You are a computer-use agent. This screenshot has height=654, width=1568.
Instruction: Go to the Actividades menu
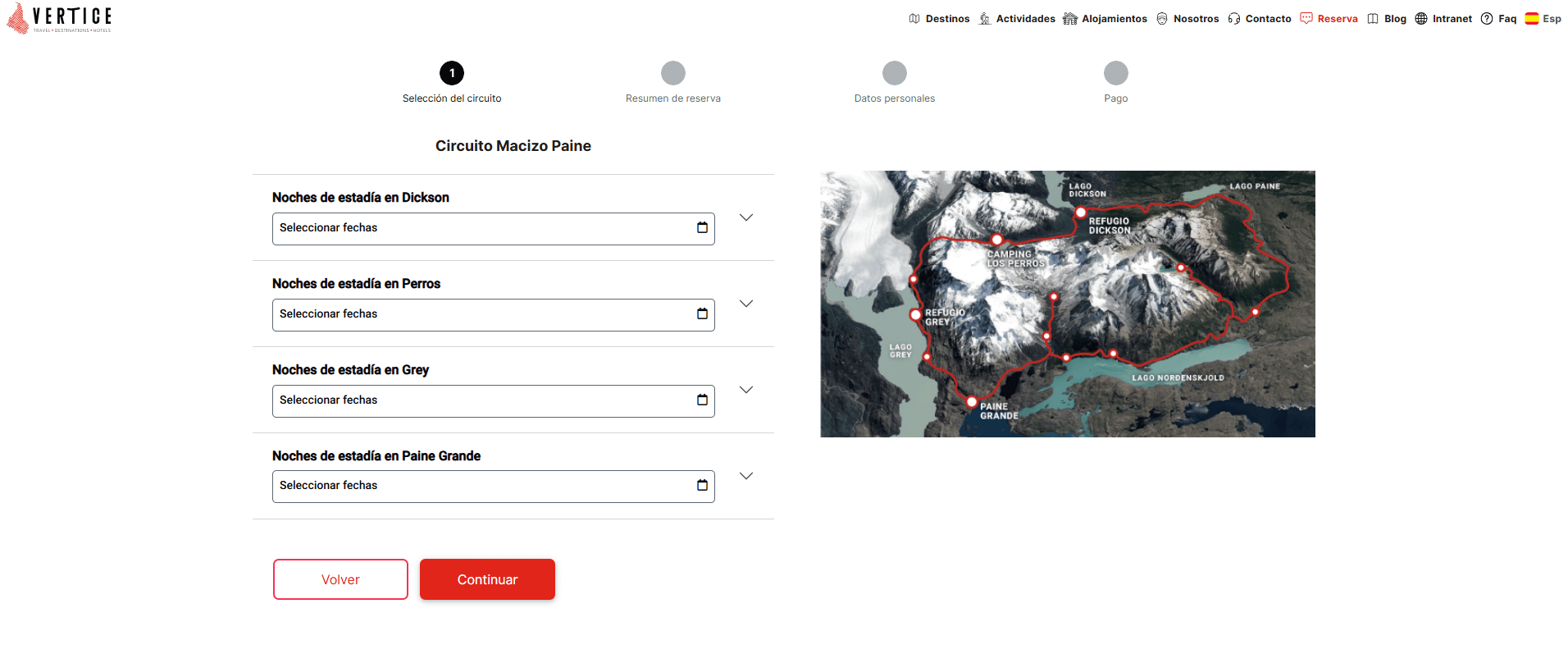pyautogui.click(x=1017, y=19)
